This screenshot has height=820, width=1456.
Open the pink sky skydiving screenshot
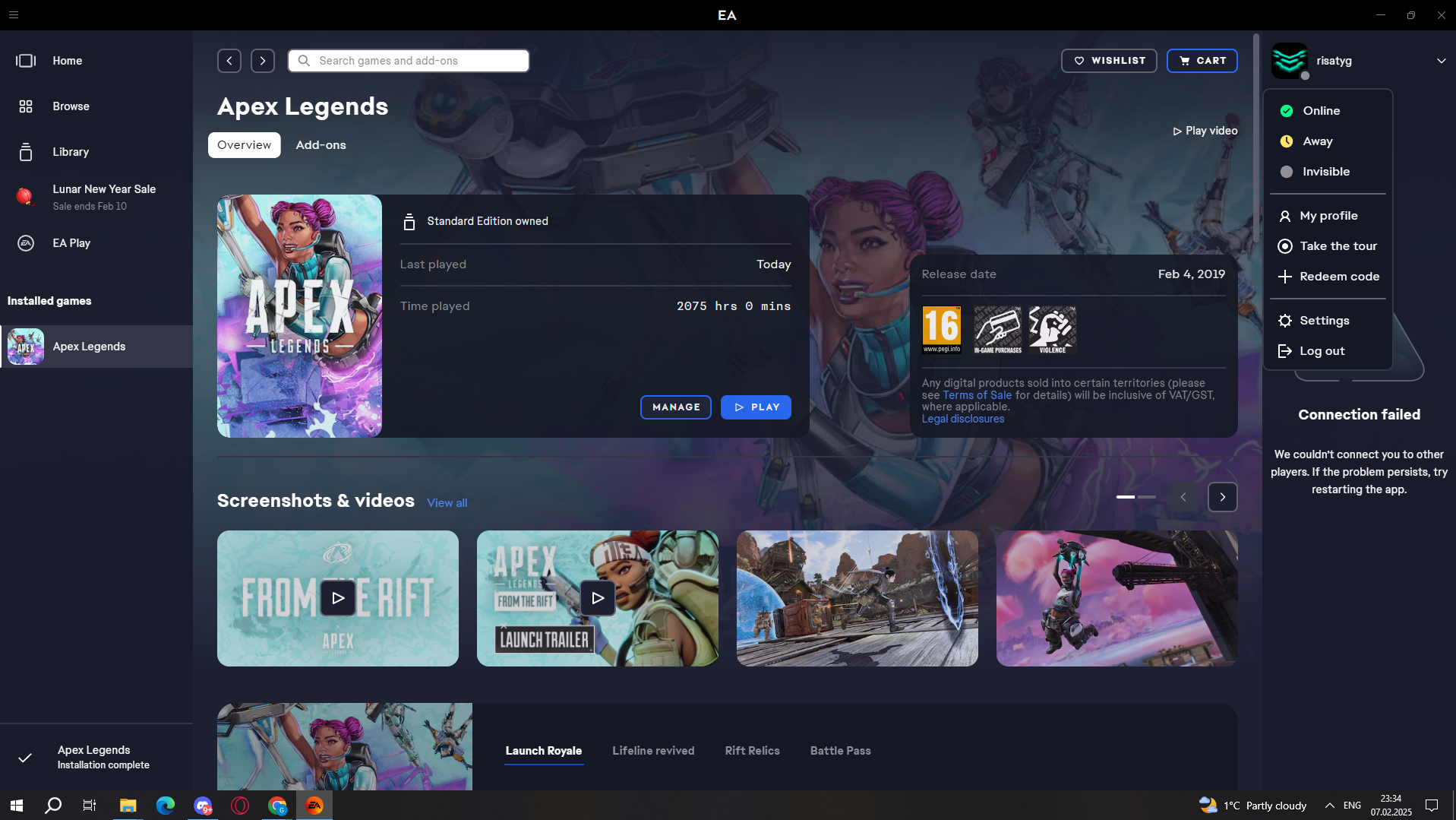click(x=1117, y=598)
